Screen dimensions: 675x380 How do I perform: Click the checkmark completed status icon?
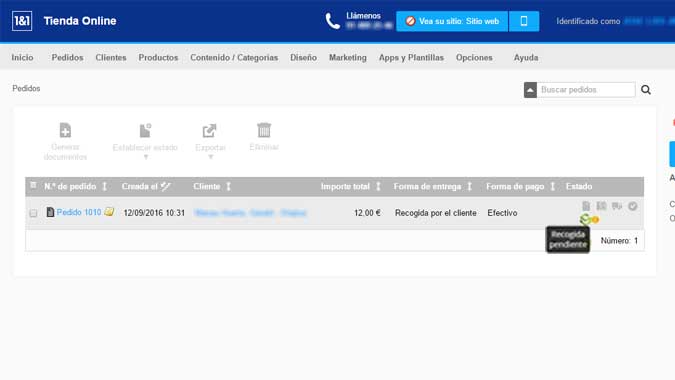pyautogui.click(x=632, y=206)
